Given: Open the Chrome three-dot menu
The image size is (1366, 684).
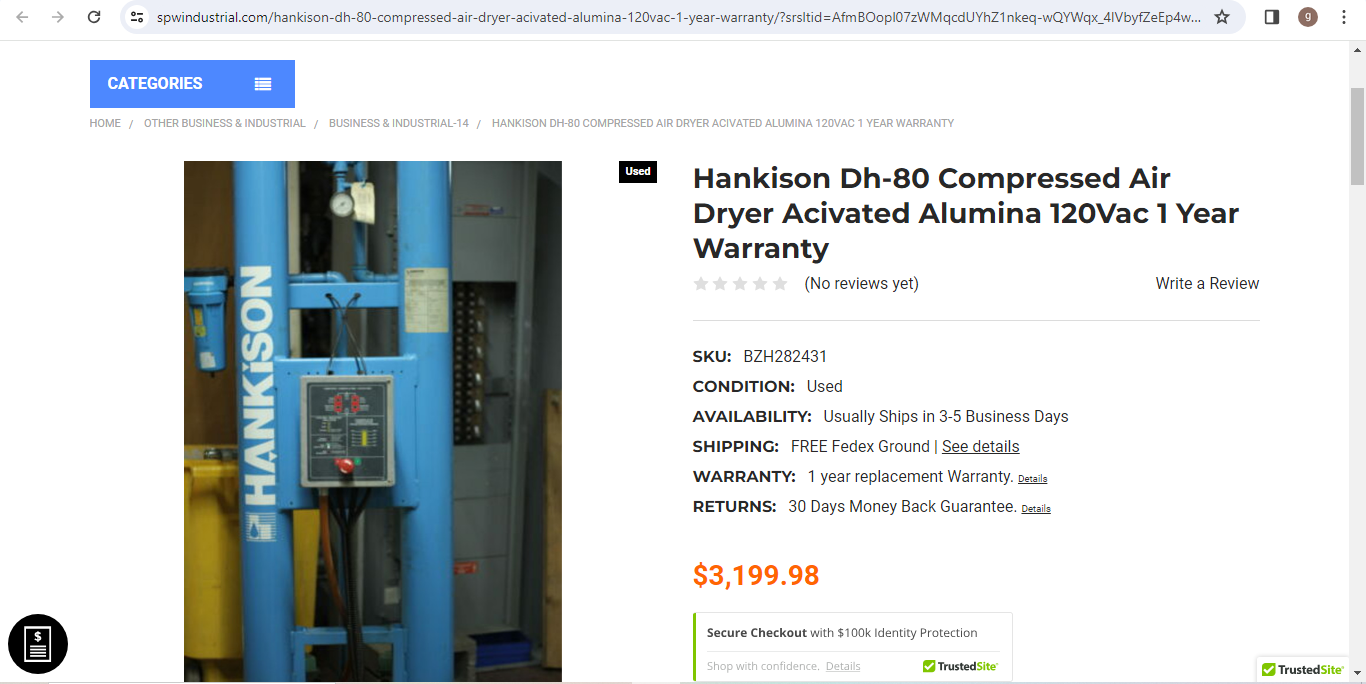Looking at the screenshot, I should (x=1344, y=17).
